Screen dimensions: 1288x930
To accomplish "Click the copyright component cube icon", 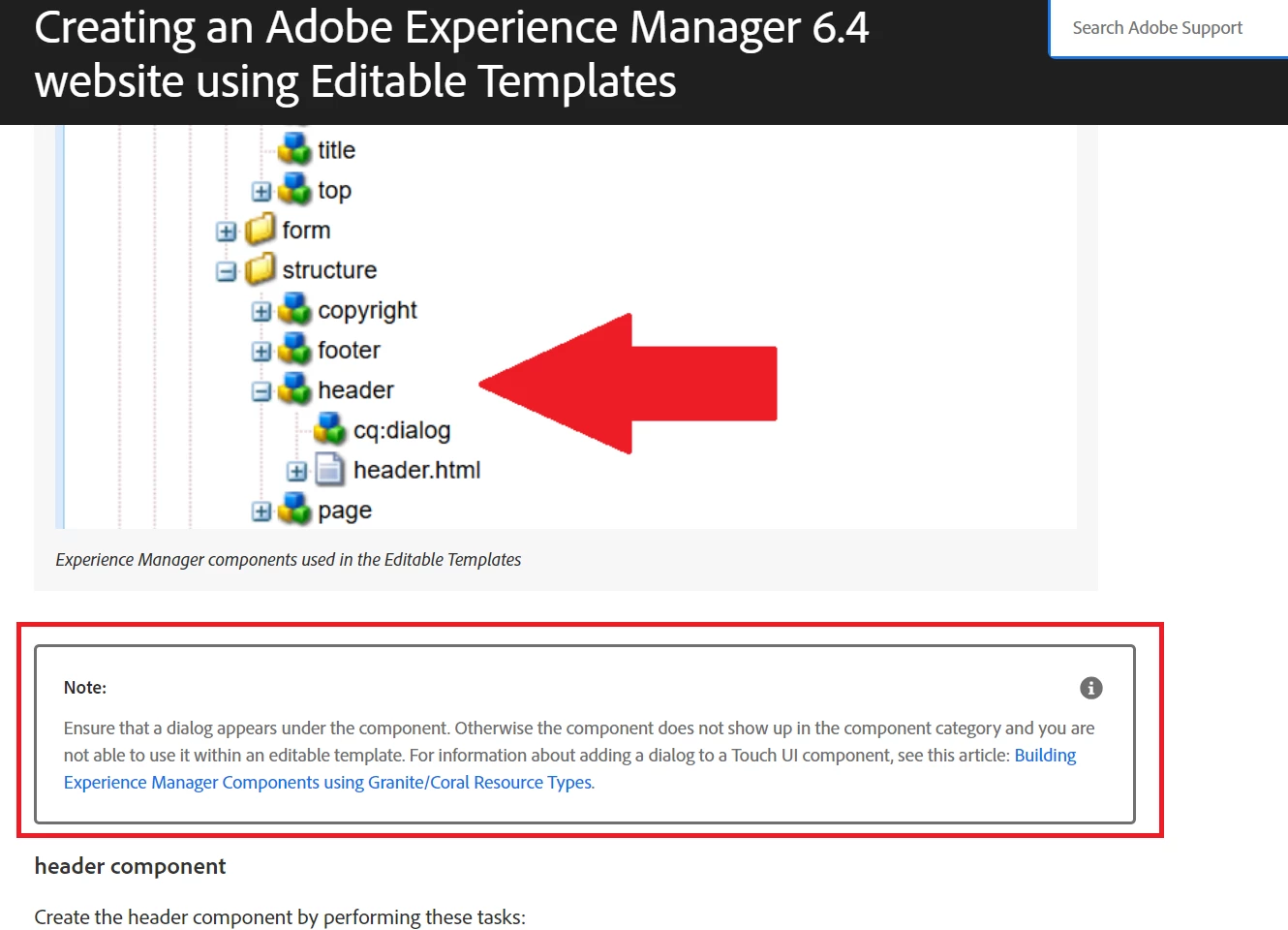I will coord(294,310).
